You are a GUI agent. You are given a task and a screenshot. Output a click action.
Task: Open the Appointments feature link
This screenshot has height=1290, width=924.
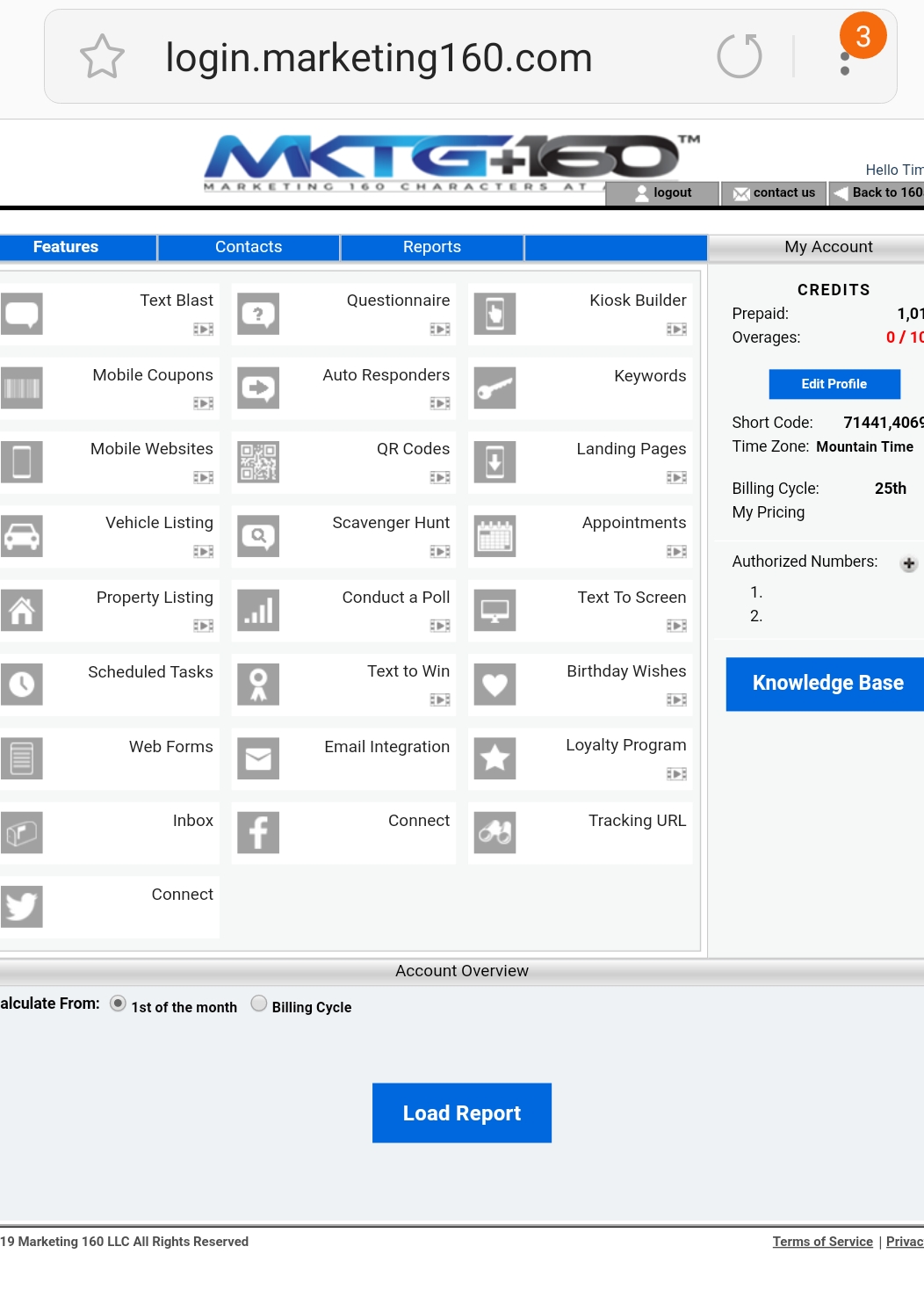634,523
